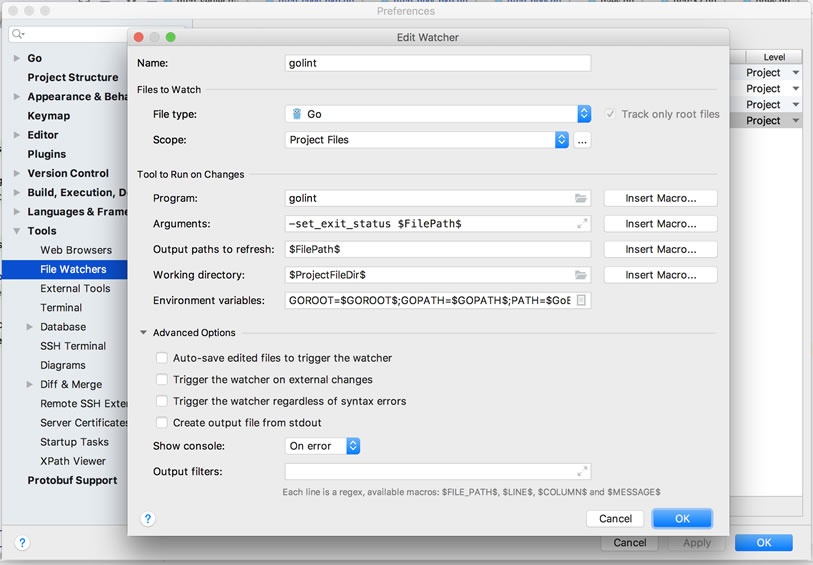Select Keymap in the Preferences sidebar
This screenshot has height=565, width=813.
click(x=49, y=116)
